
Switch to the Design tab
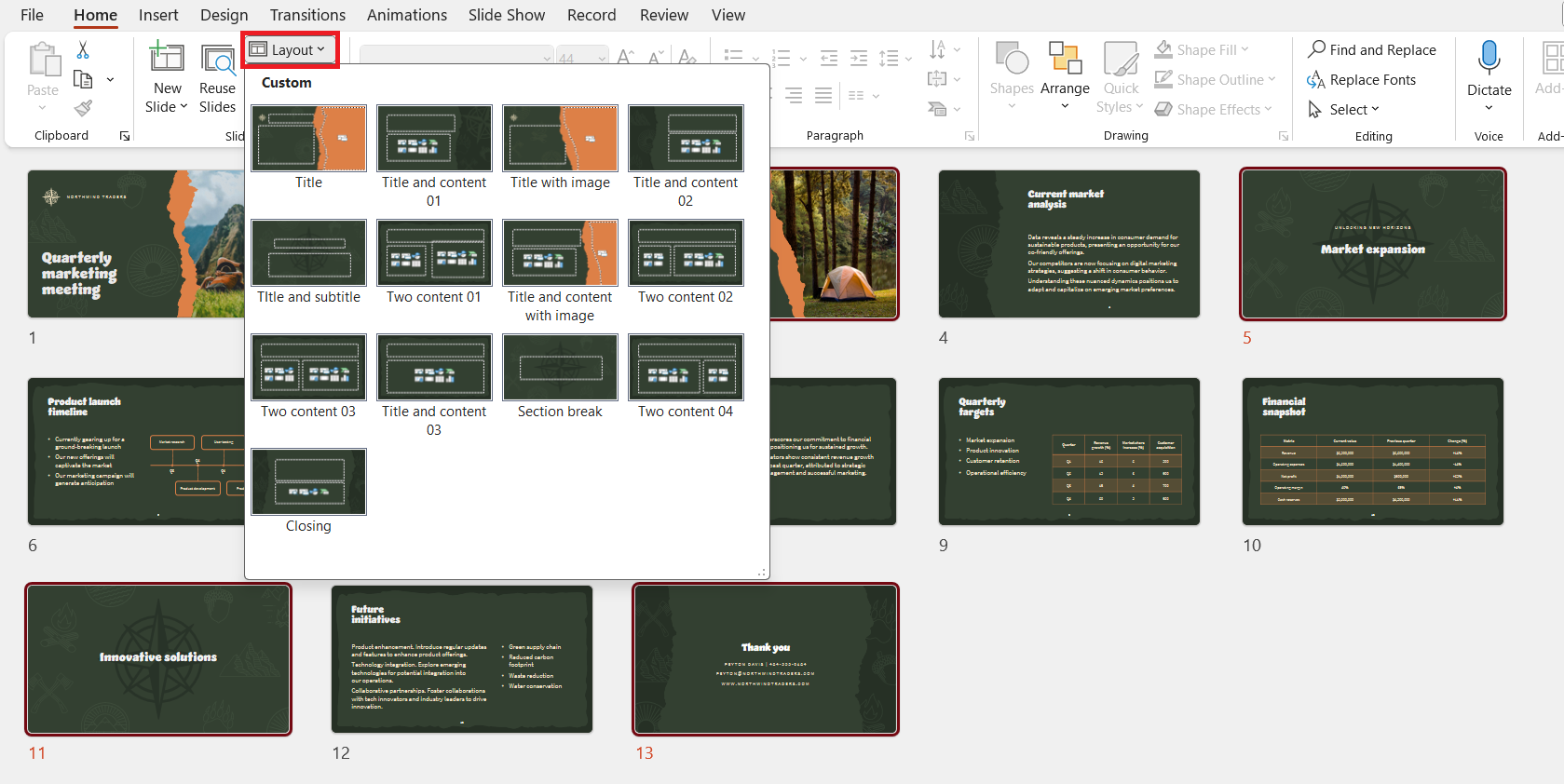pos(224,15)
